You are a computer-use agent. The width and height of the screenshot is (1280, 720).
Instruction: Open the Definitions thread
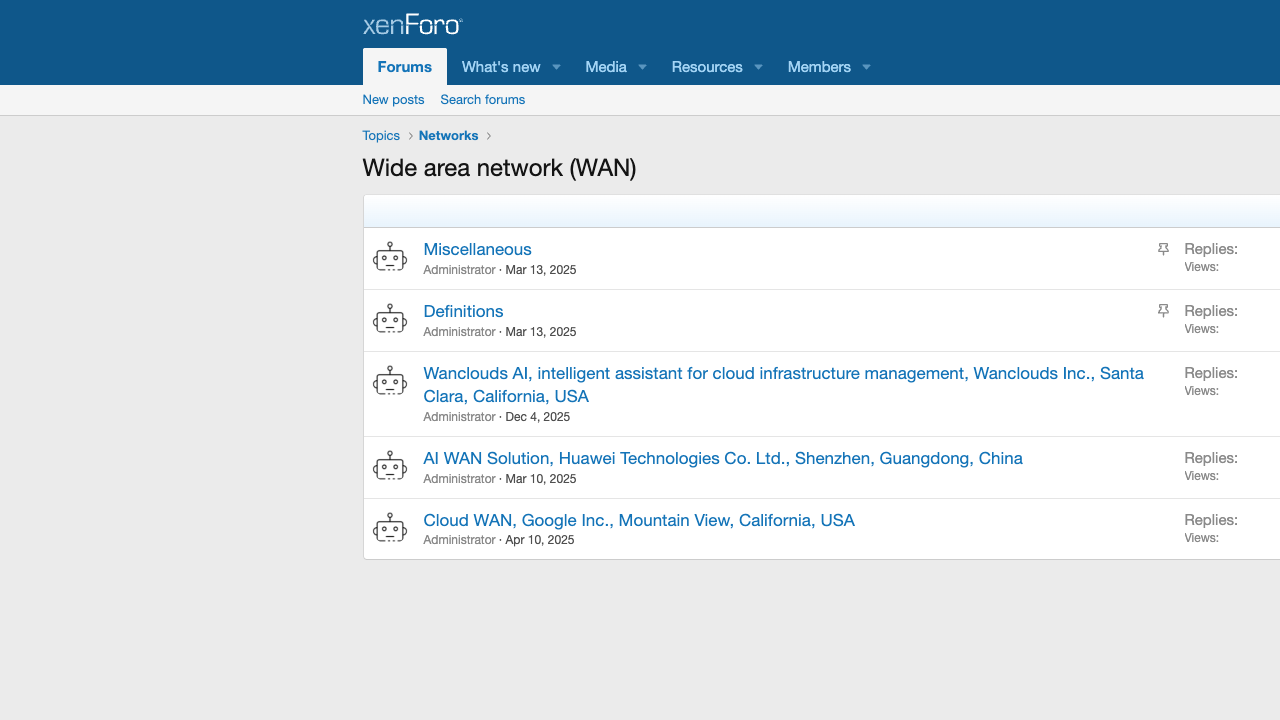click(x=463, y=311)
